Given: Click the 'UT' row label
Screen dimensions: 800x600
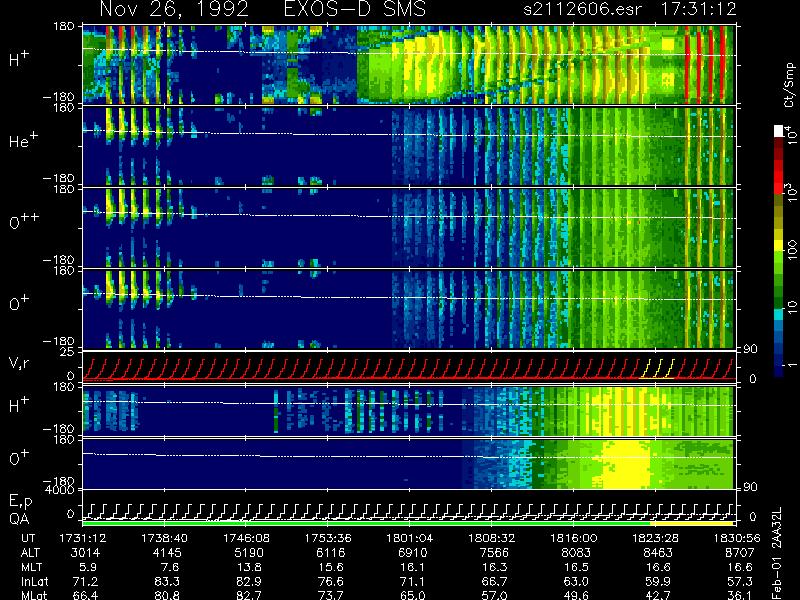Looking at the screenshot, I should [28, 538].
